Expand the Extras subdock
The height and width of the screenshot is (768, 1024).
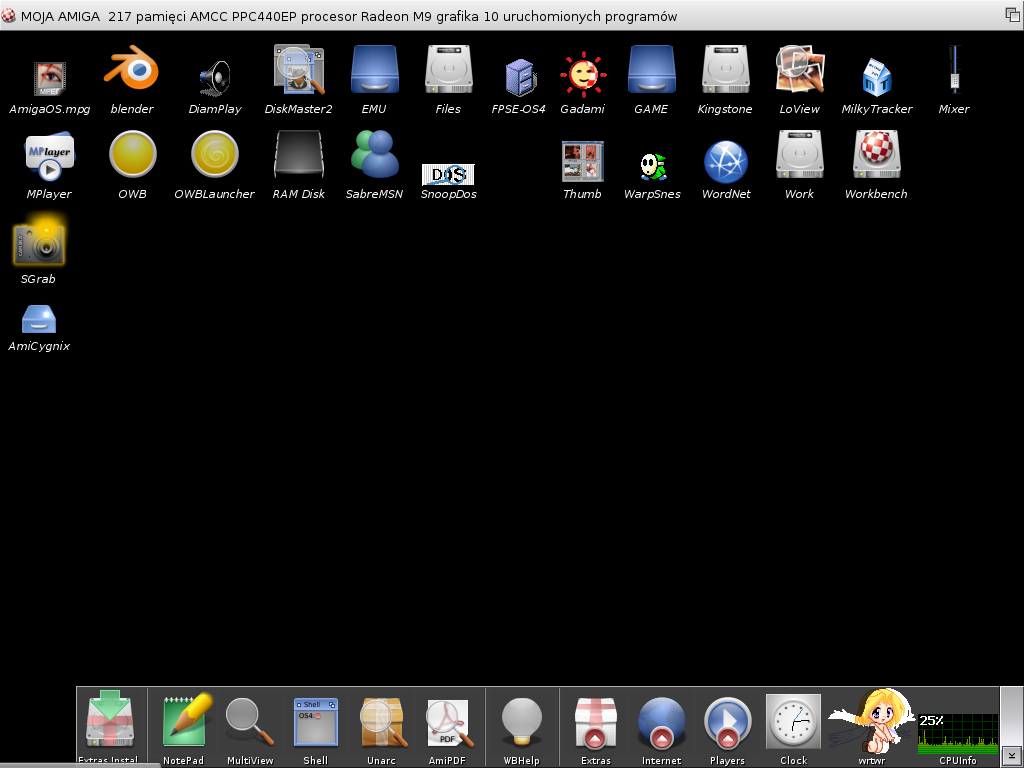(596, 722)
